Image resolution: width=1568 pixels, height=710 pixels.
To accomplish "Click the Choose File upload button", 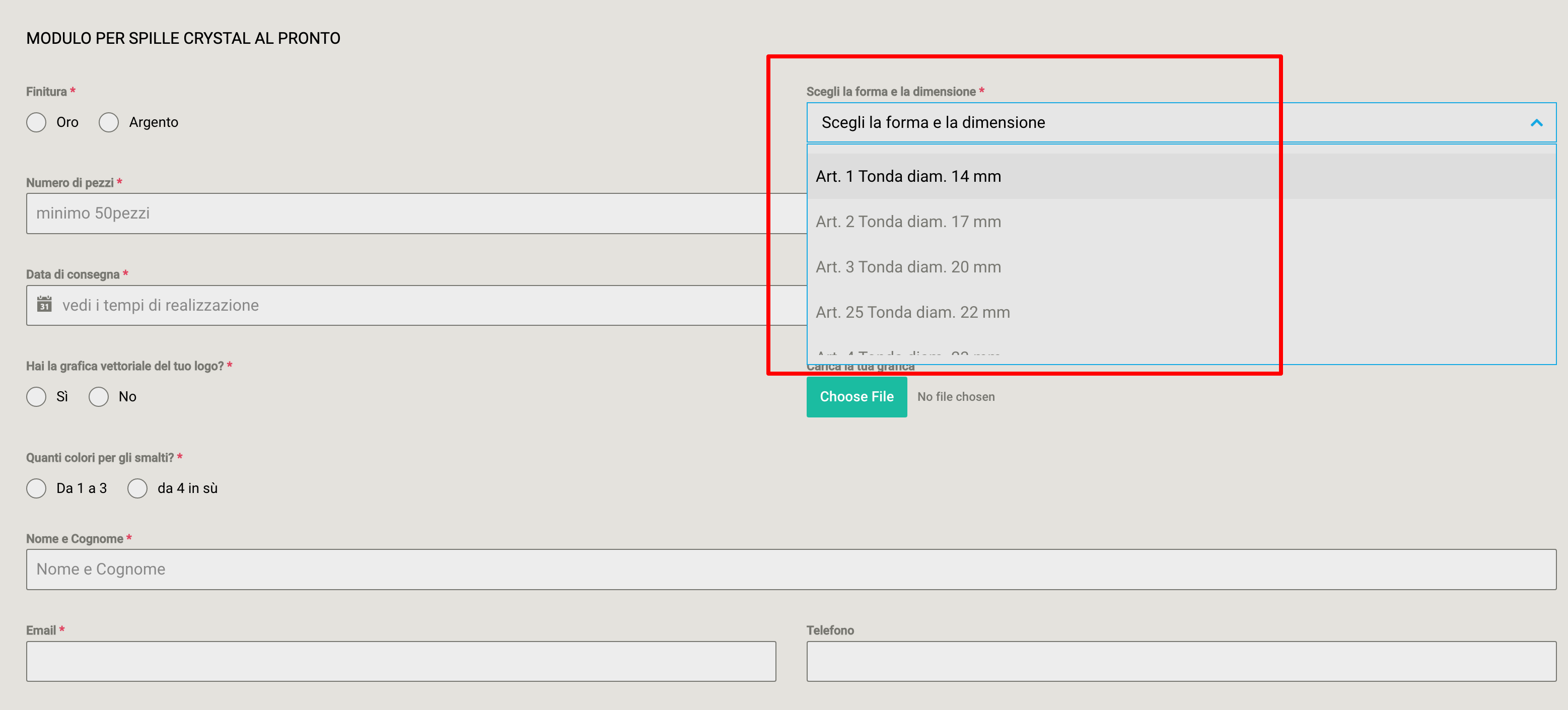I will (857, 396).
